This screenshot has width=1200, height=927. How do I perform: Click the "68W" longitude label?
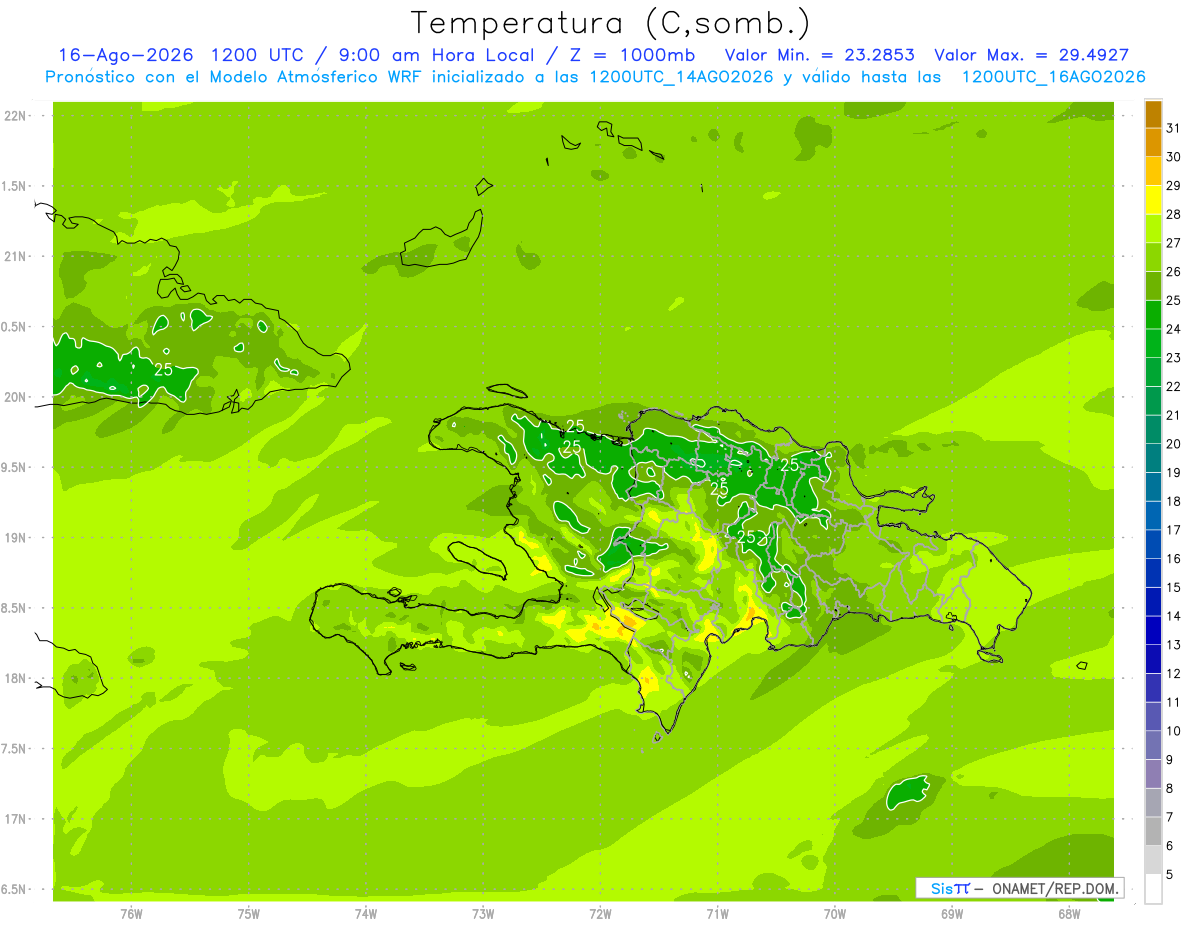pyautogui.click(x=1069, y=913)
